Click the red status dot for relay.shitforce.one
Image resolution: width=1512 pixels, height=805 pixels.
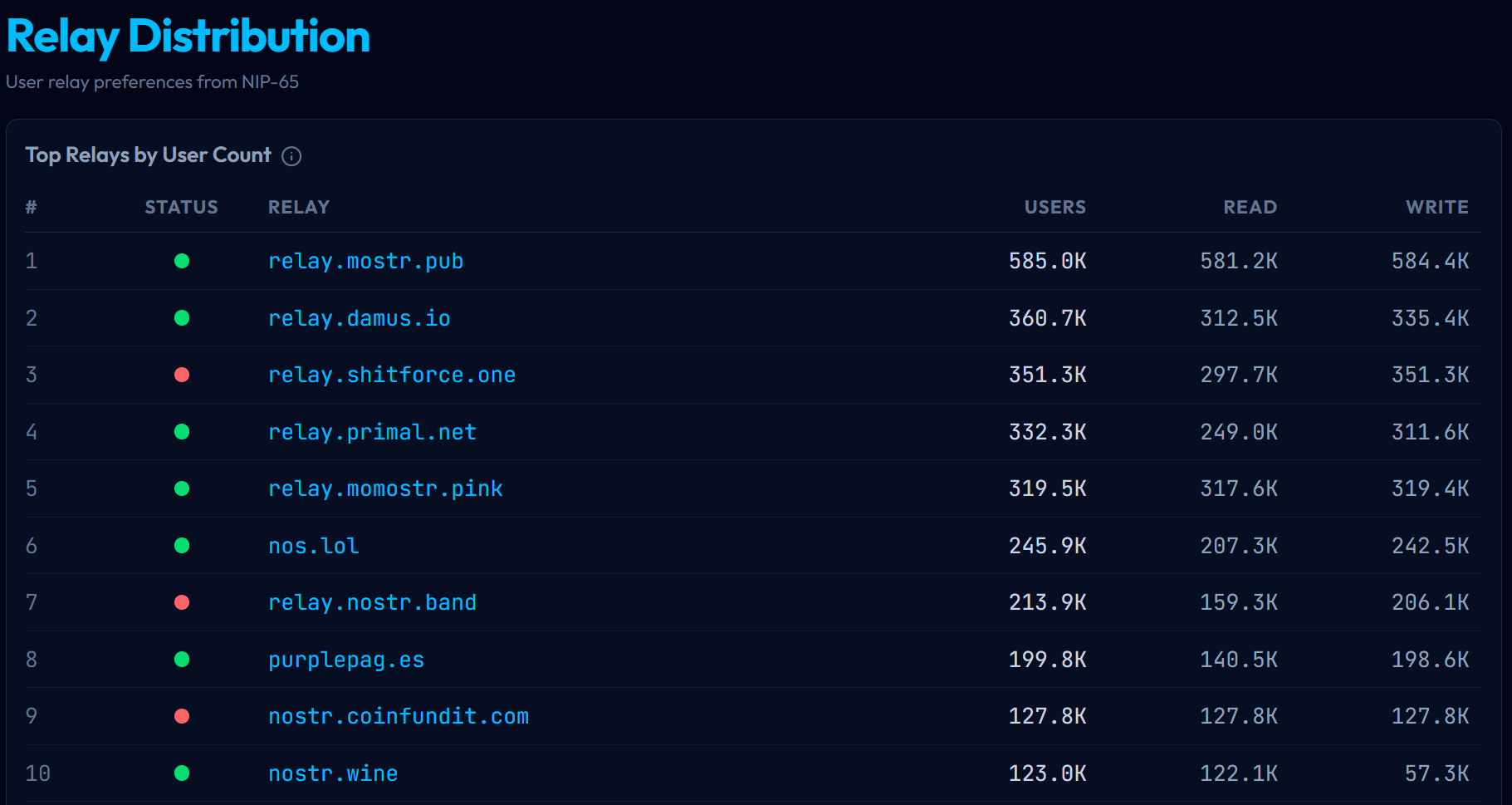point(182,375)
